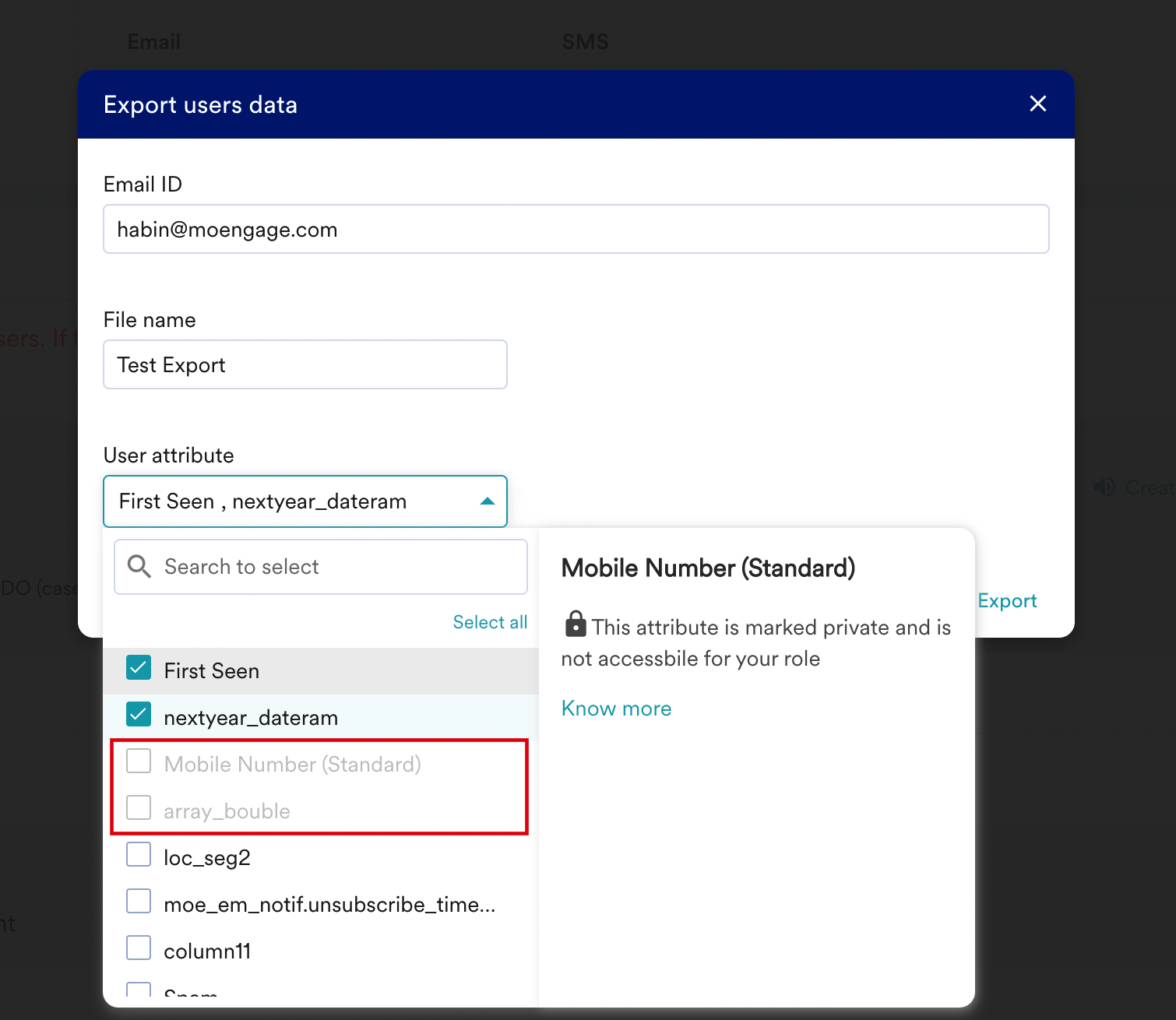1176x1020 pixels.
Task: Click the Export button
Action: 1007,601
